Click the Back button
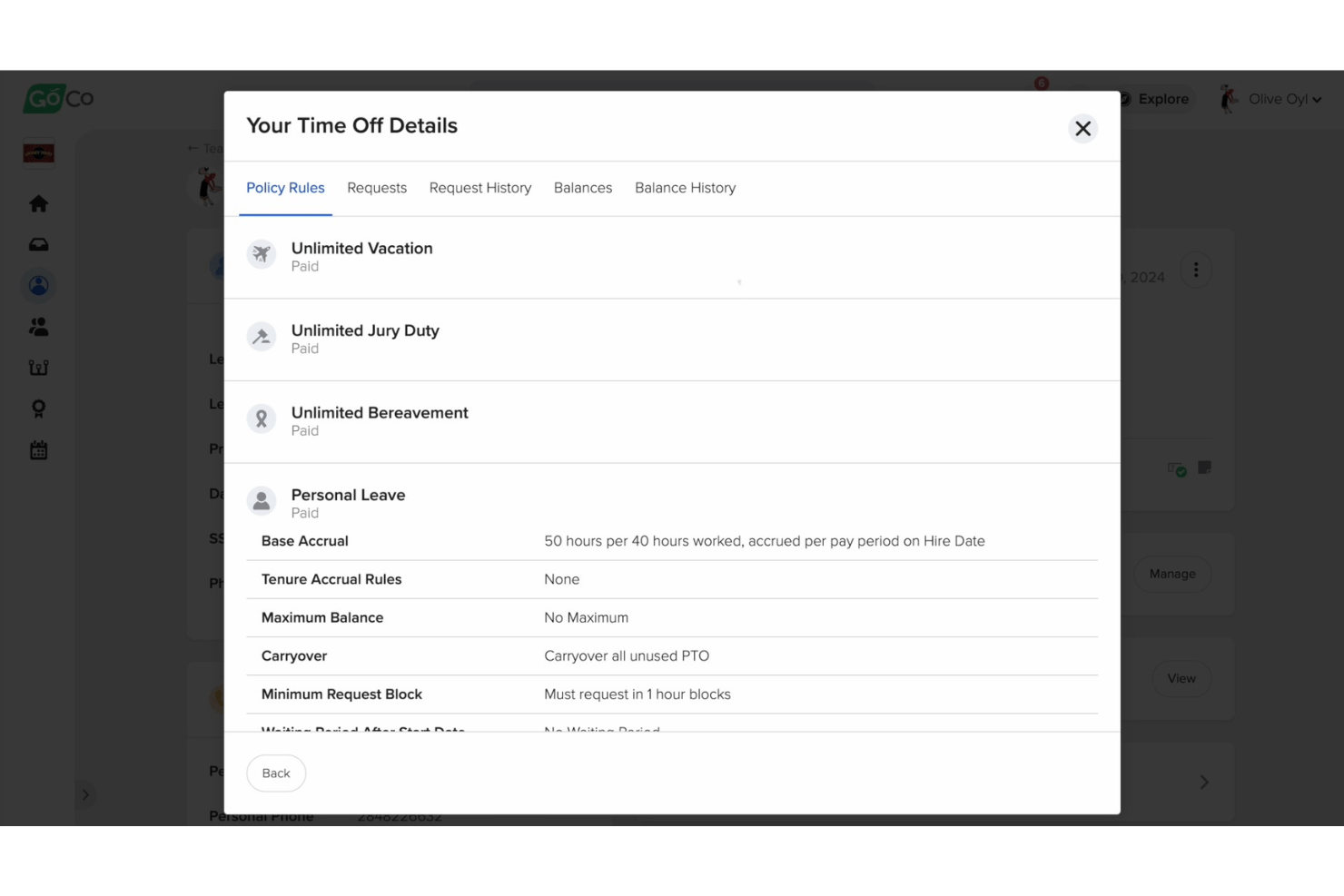The image size is (1344, 896). click(x=276, y=773)
